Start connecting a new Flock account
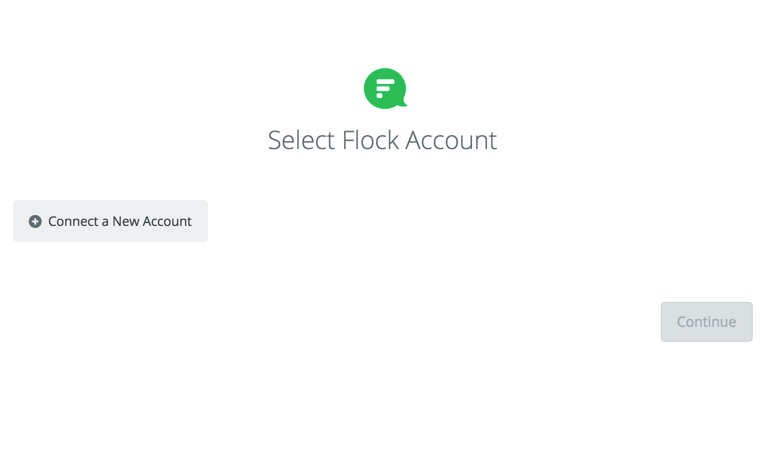 pyautogui.click(x=110, y=221)
